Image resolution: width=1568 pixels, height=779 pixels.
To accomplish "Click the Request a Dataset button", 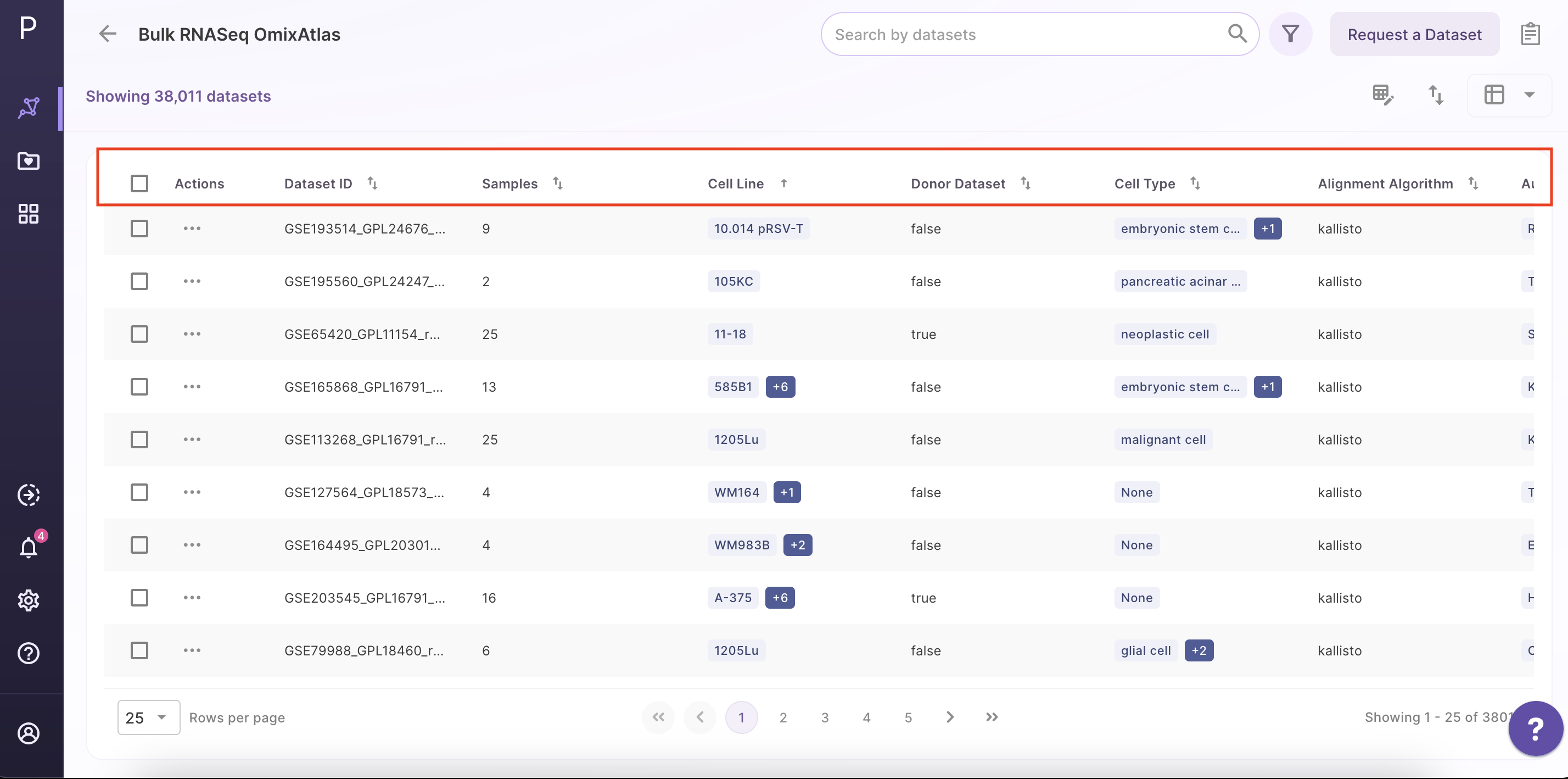I will (1414, 34).
